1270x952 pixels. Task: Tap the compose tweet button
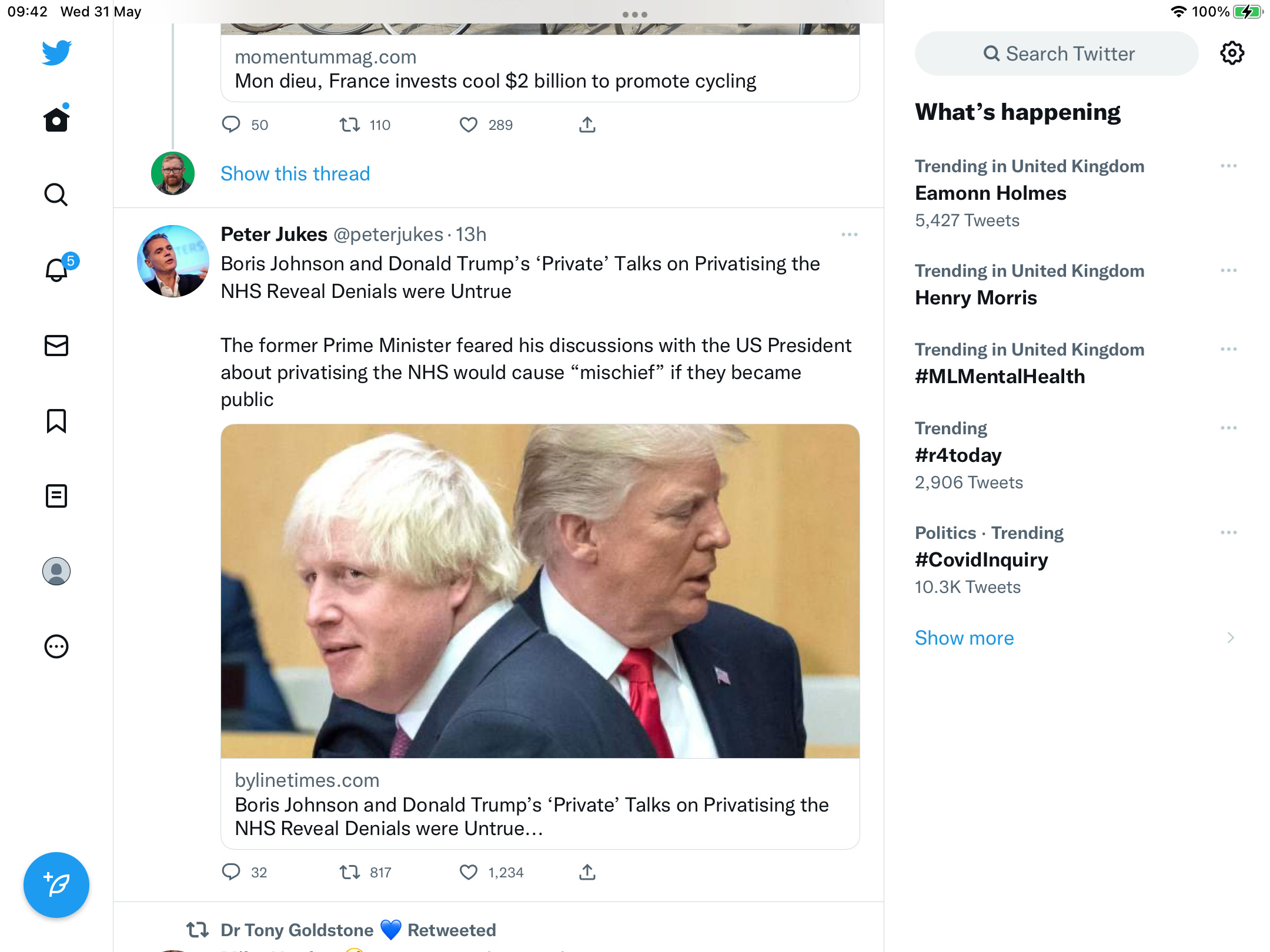pos(56,884)
